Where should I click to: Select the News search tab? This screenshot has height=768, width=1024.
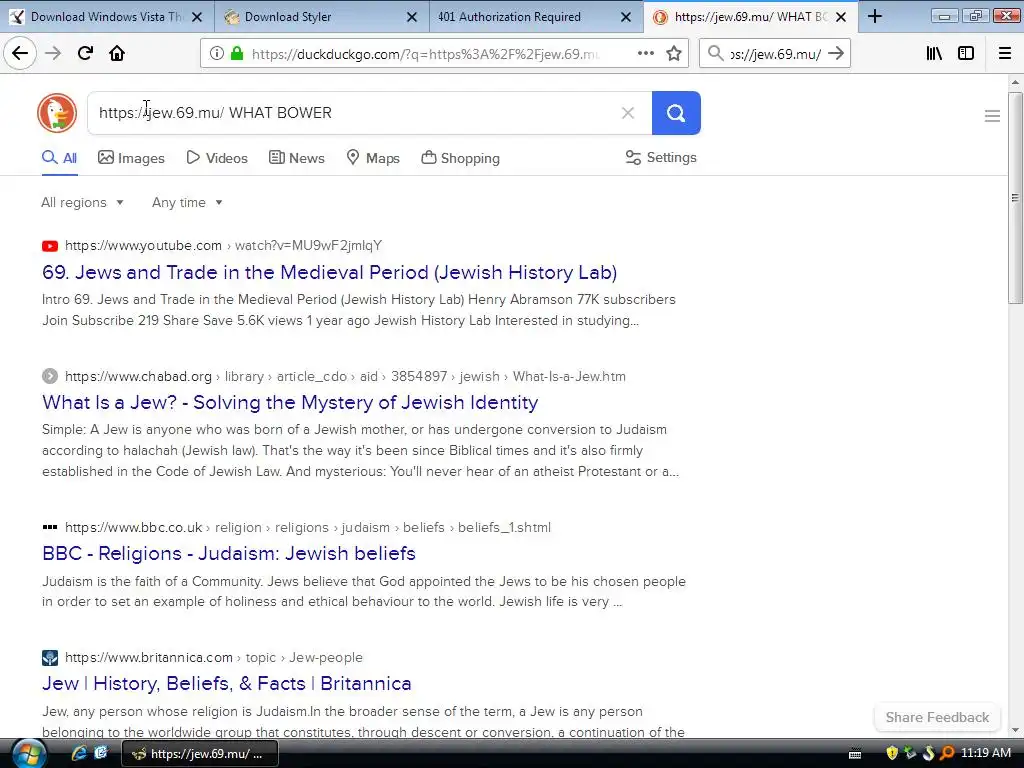coord(296,158)
